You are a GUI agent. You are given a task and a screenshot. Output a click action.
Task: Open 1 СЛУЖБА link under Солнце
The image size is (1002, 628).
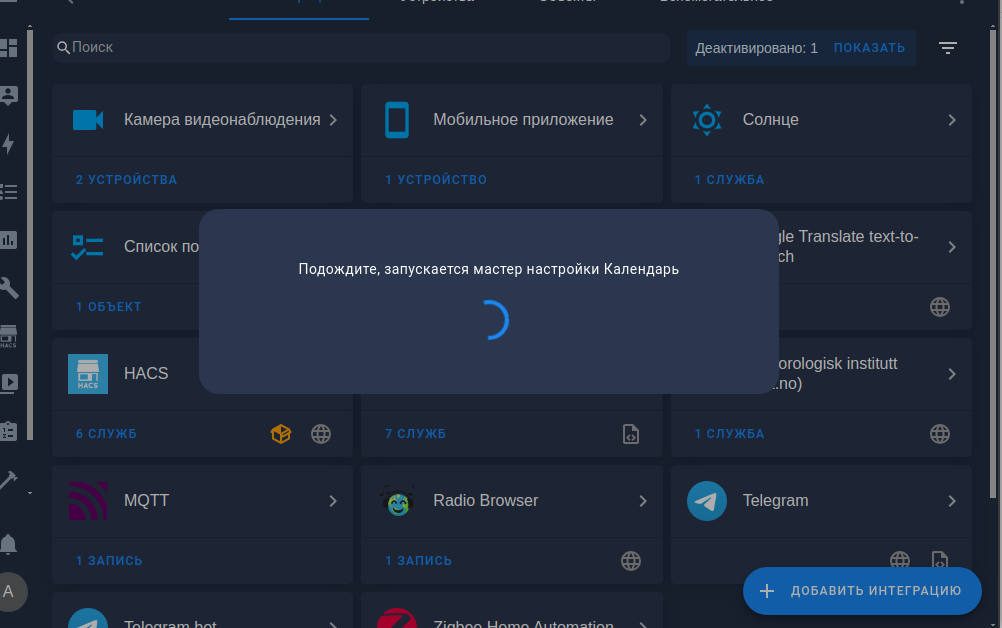[729, 180]
